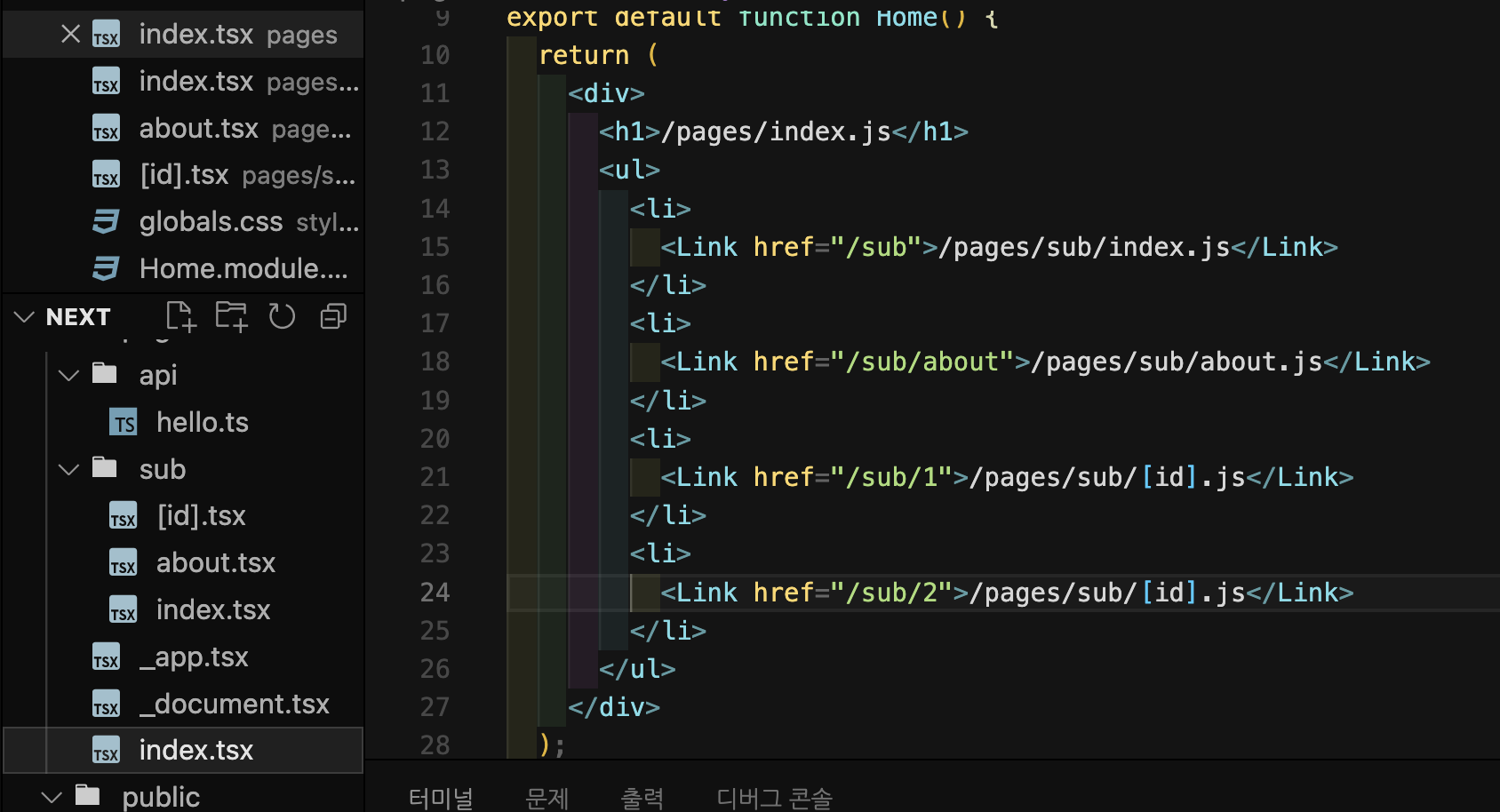Open _document.tsx file
The width and height of the screenshot is (1500, 812).
pyautogui.click(x=235, y=705)
